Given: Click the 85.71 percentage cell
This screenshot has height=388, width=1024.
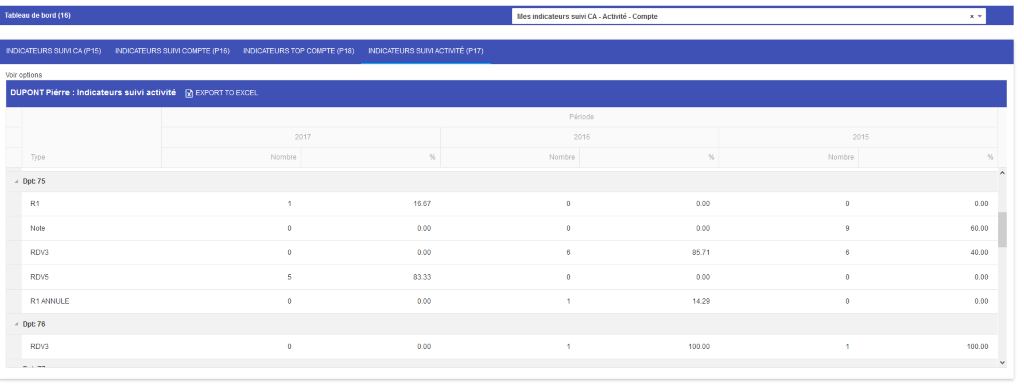Looking at the screenshot, I should tap(701, 253).
